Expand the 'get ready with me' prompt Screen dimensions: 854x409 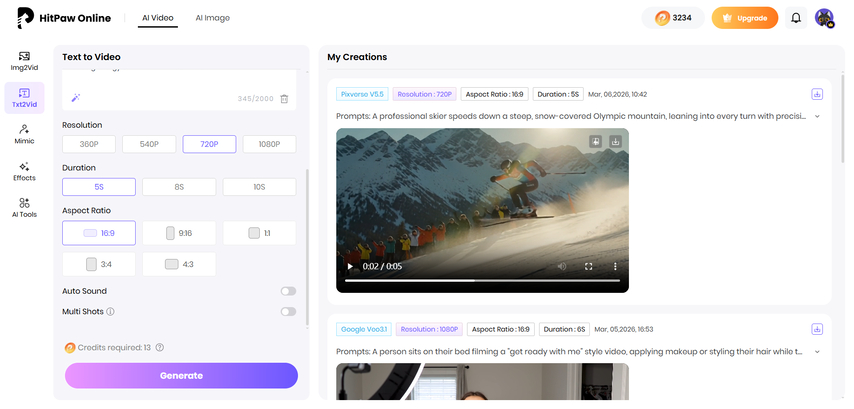click(817, 352)
